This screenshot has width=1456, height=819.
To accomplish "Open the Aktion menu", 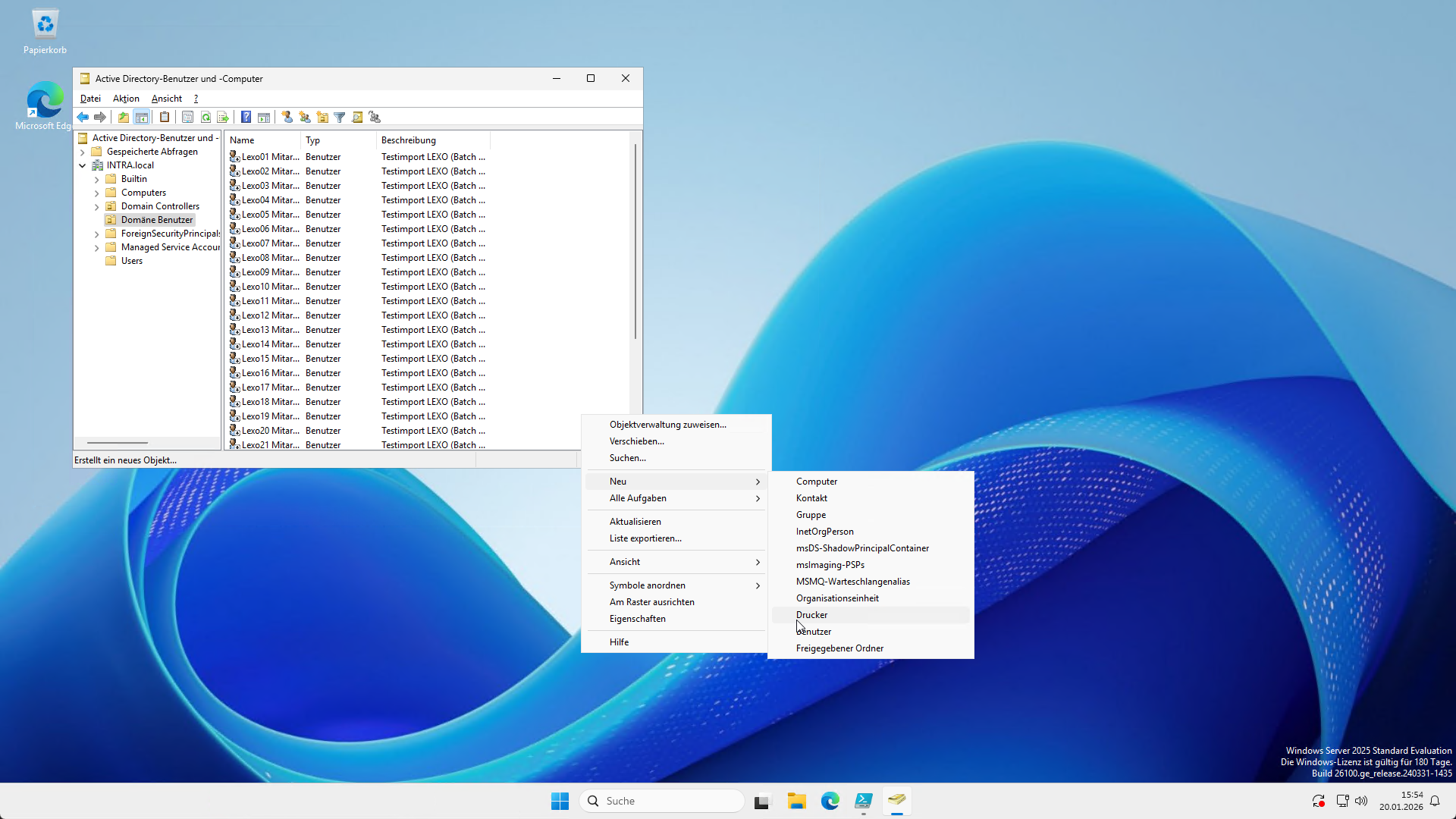I will [126, 99].
